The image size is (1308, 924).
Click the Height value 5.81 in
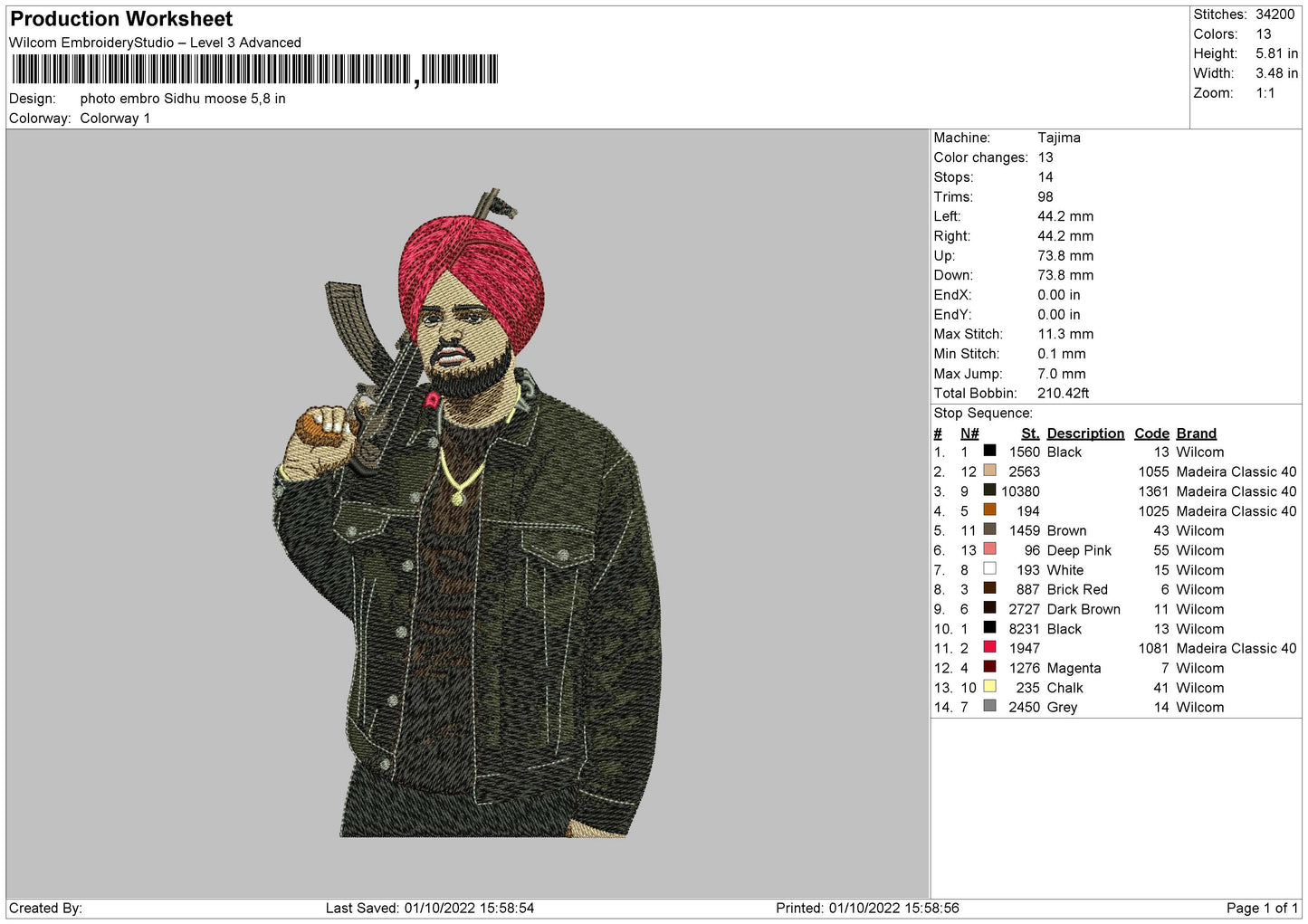pos(1276,54)
